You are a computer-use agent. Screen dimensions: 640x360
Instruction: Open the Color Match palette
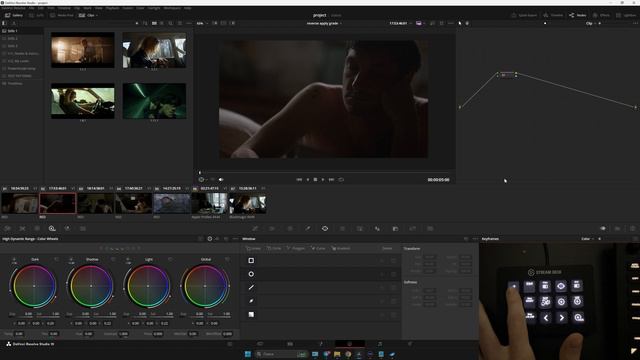22,229
